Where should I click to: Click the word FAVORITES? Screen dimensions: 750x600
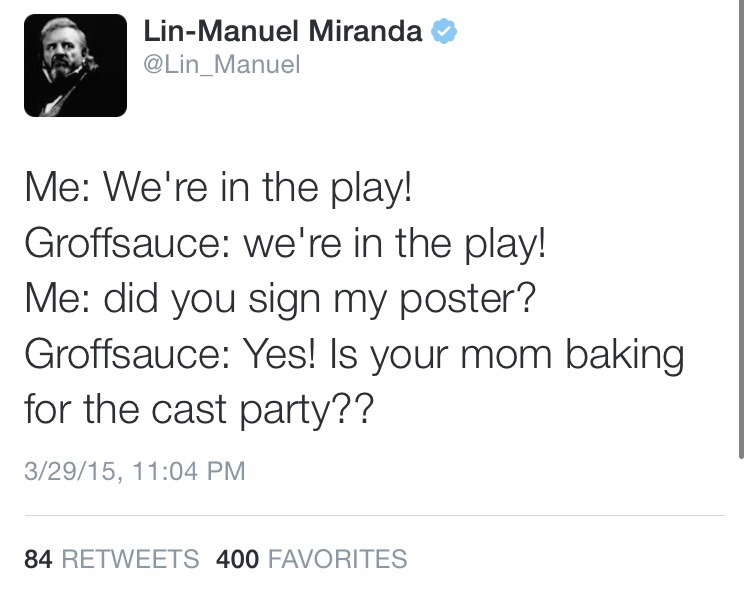point(337,559)
